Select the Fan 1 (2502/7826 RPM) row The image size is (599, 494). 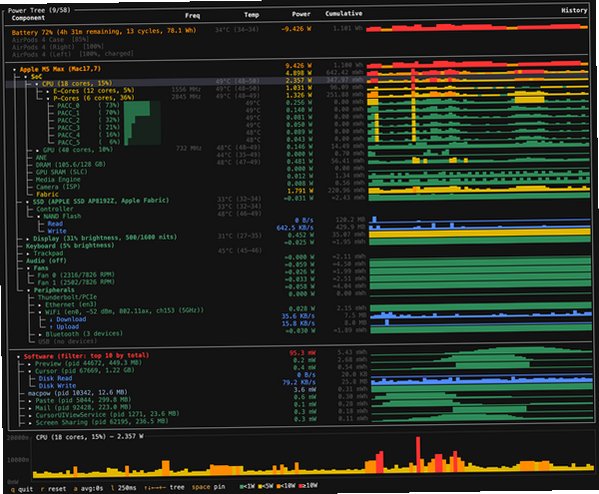click(x=76, y=283)
